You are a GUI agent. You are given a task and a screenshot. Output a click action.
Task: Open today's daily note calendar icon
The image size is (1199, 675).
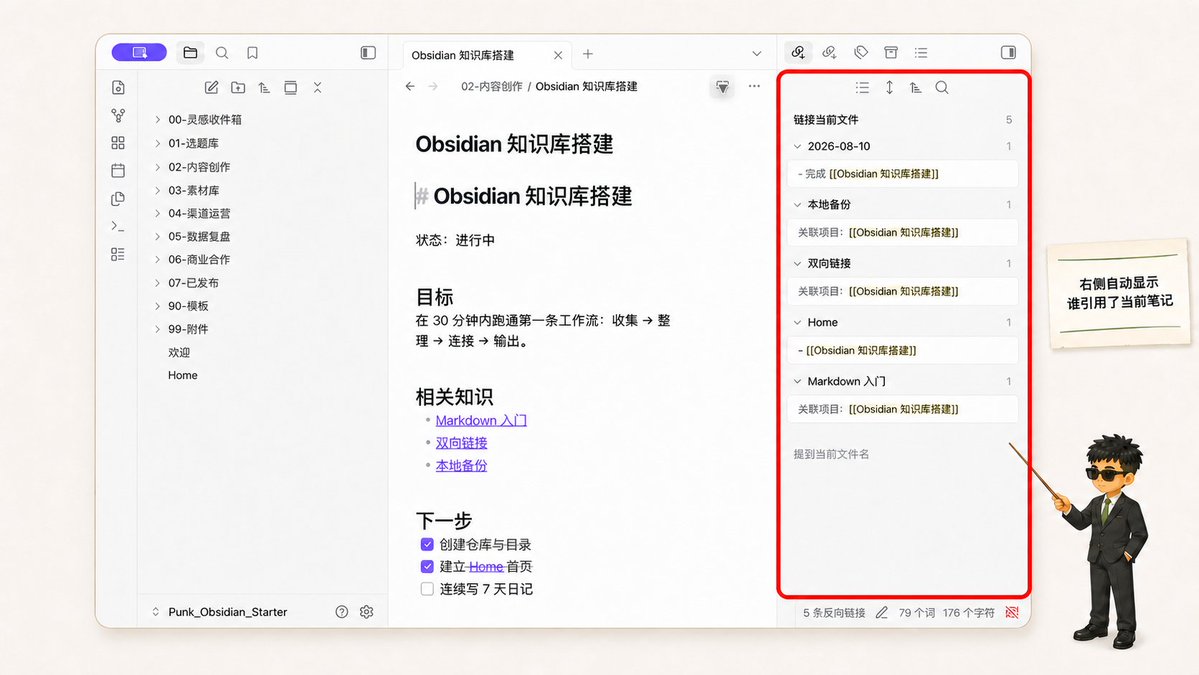(x=118, y=170)
